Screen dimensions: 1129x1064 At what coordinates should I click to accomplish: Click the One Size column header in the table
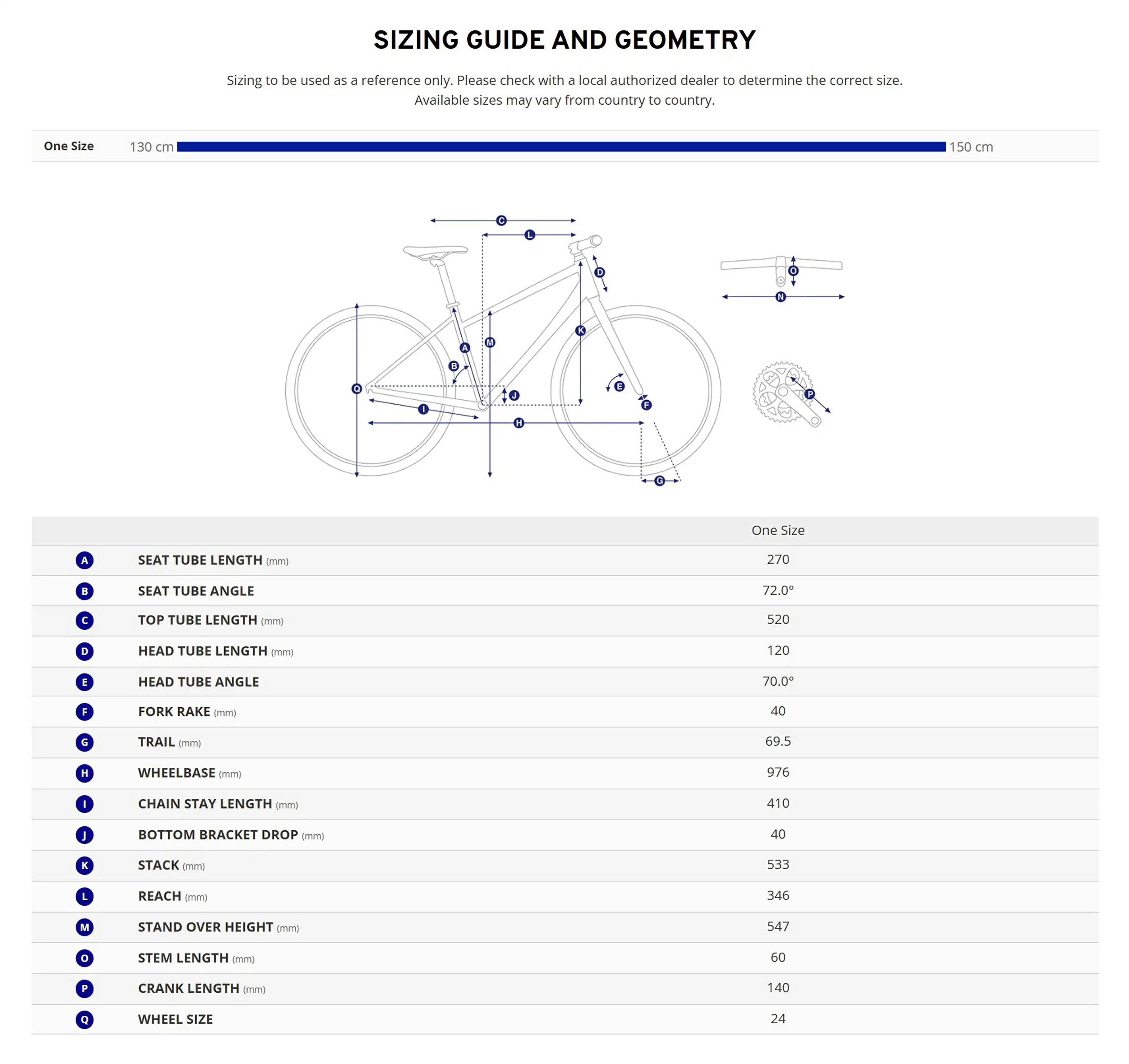[x=778, y=530]
